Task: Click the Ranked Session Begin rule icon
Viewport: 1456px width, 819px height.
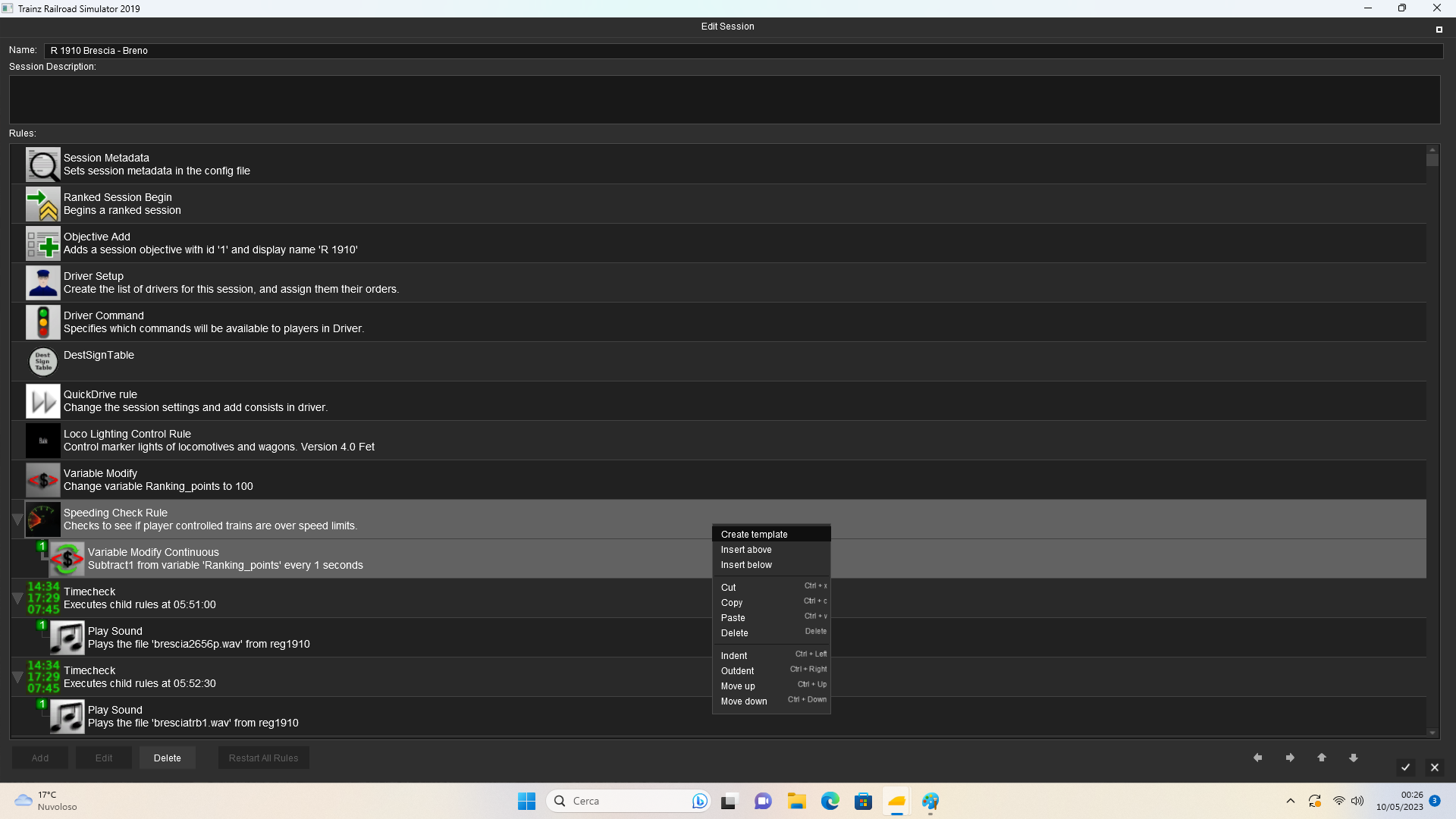Action: [42, 204]
